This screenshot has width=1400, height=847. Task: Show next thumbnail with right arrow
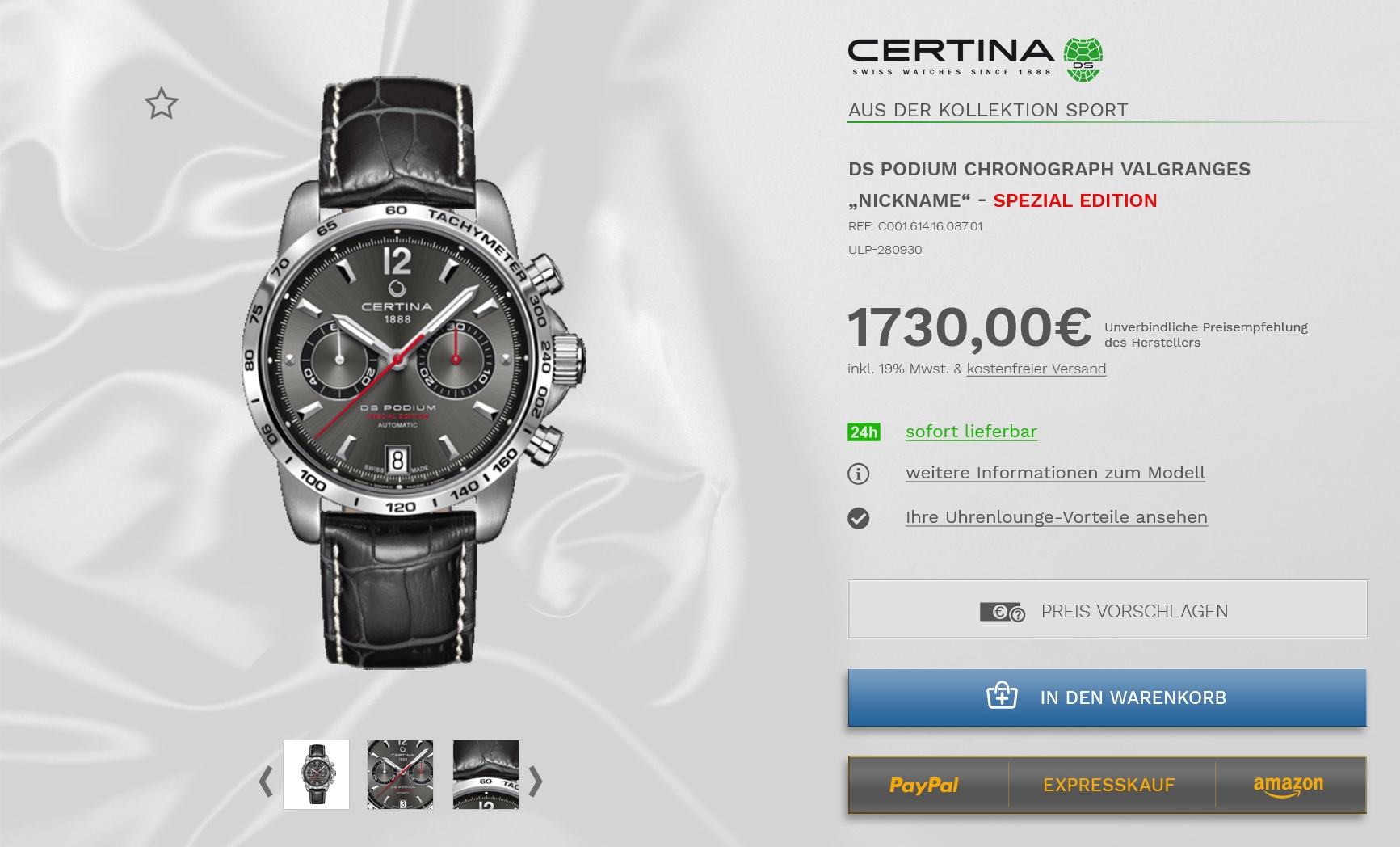(x=536, y=781)
